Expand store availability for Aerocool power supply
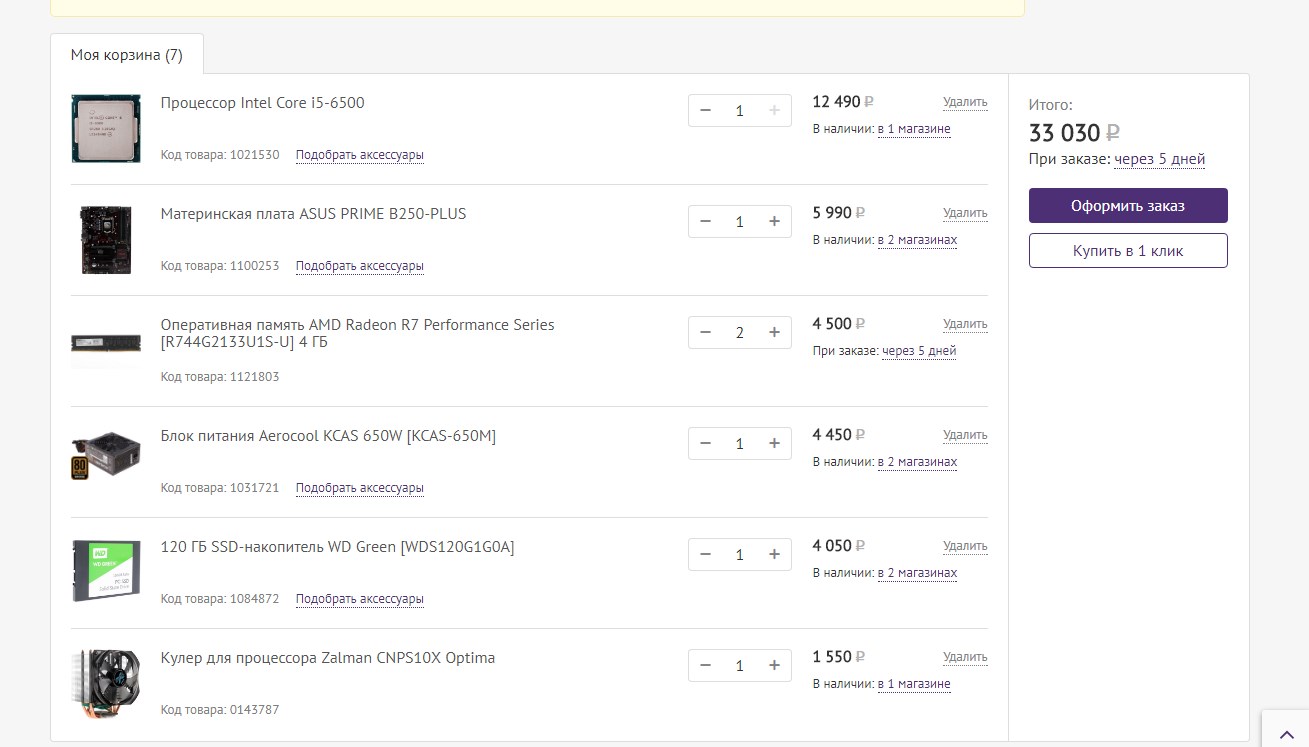This screenshot has width=1309, height=747. 917,462
